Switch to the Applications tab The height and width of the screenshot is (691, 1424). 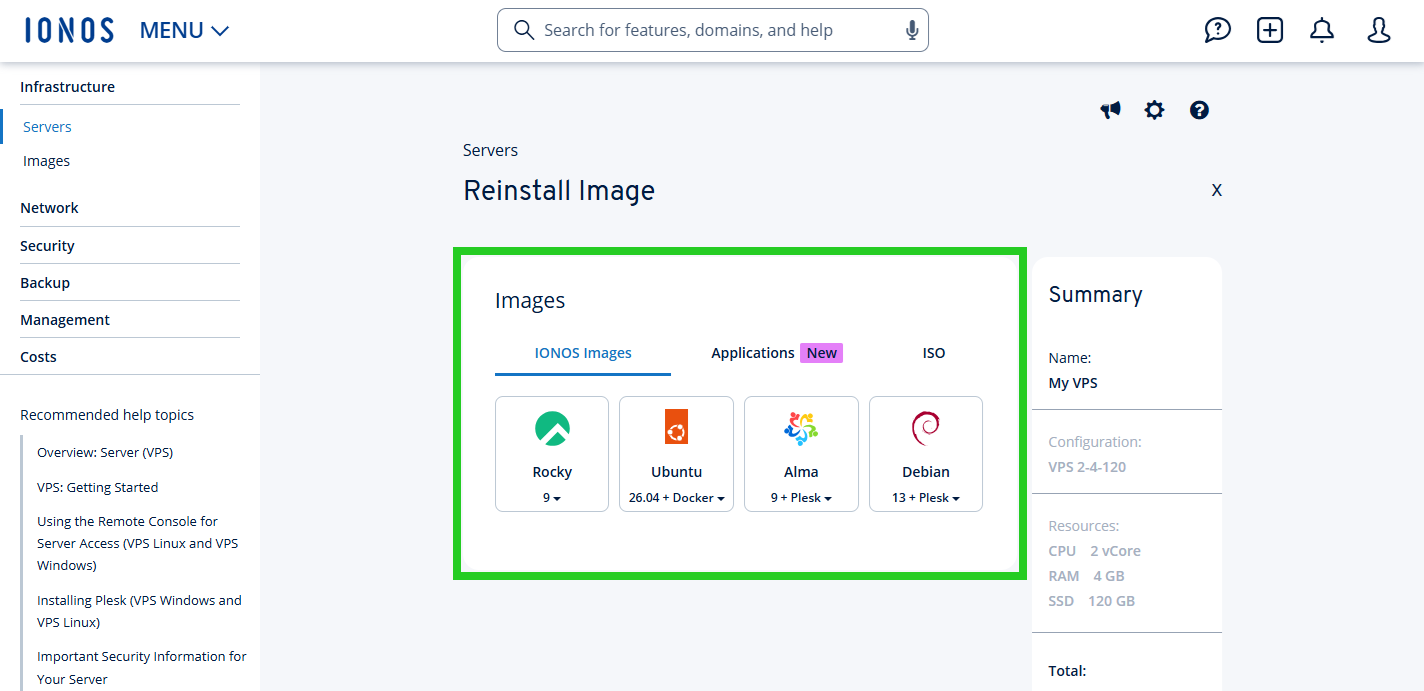(753, 353)
